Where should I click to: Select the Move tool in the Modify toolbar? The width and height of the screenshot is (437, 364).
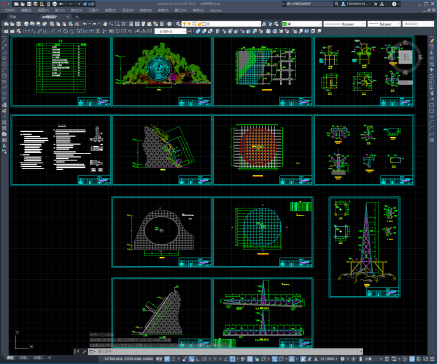pos(432,70)
